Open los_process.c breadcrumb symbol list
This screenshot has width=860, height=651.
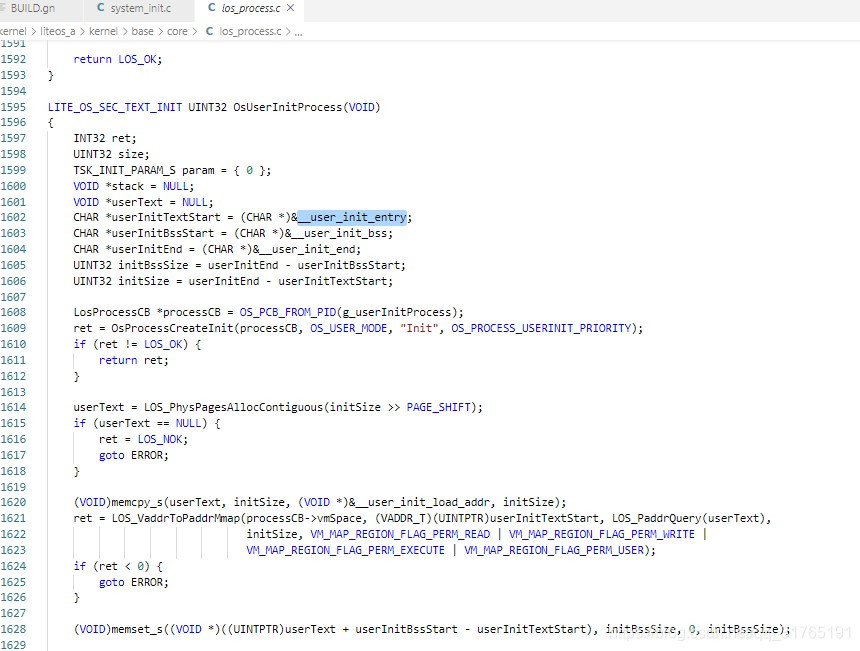(250, 31)
